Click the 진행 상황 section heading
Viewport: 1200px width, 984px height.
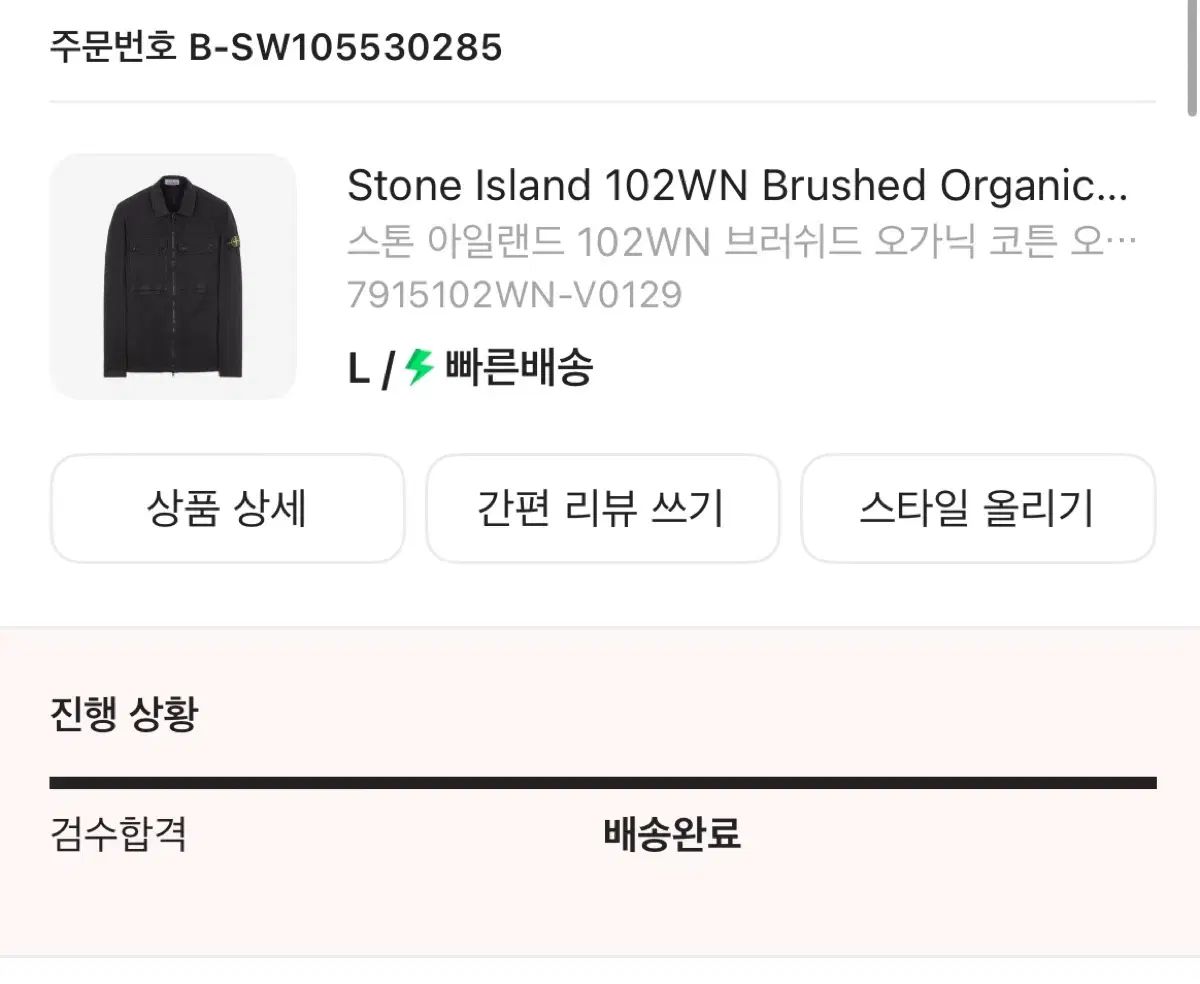[x=124, y=714]
